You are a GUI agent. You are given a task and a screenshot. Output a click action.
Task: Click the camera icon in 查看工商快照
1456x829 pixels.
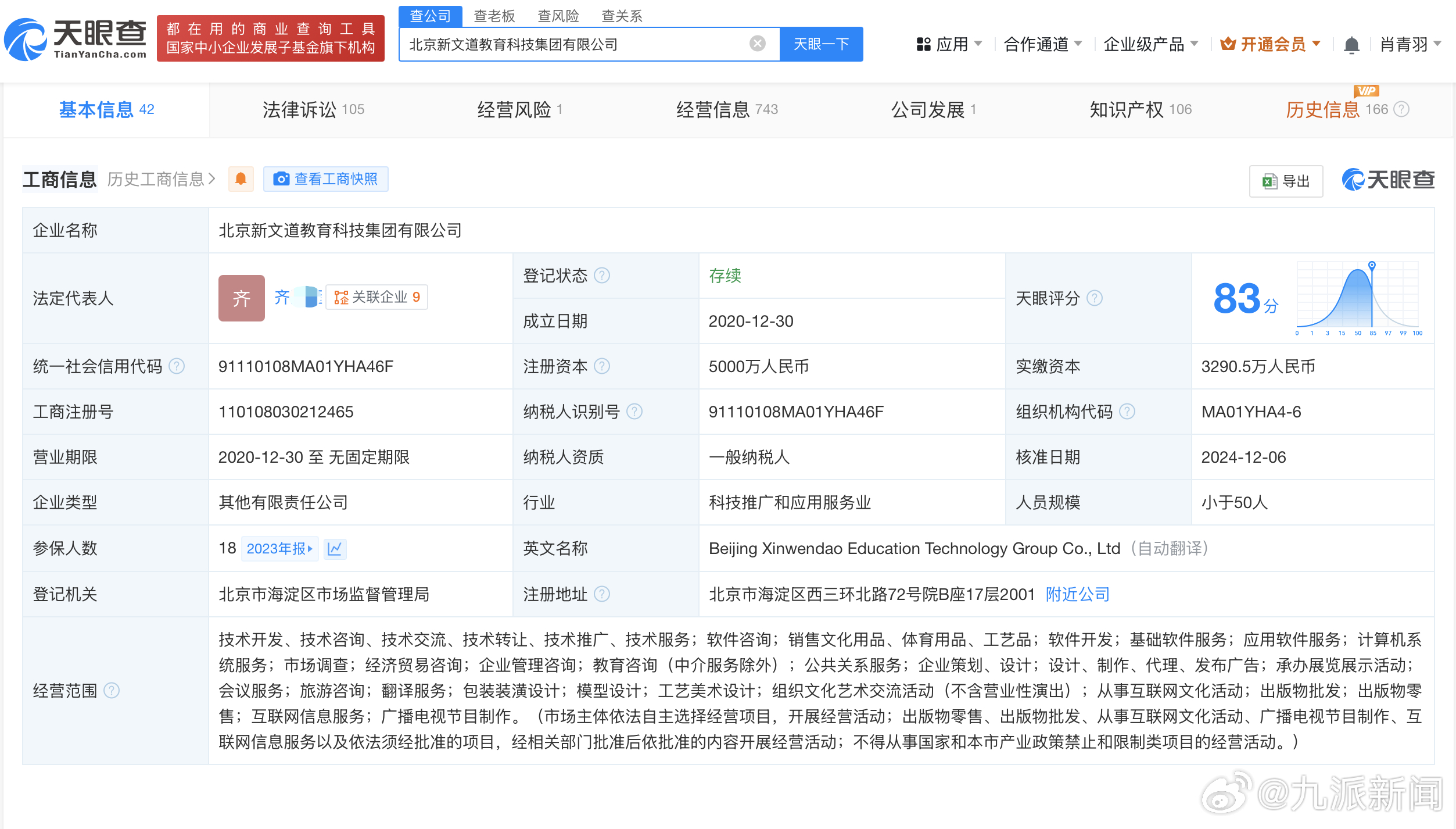281,179
